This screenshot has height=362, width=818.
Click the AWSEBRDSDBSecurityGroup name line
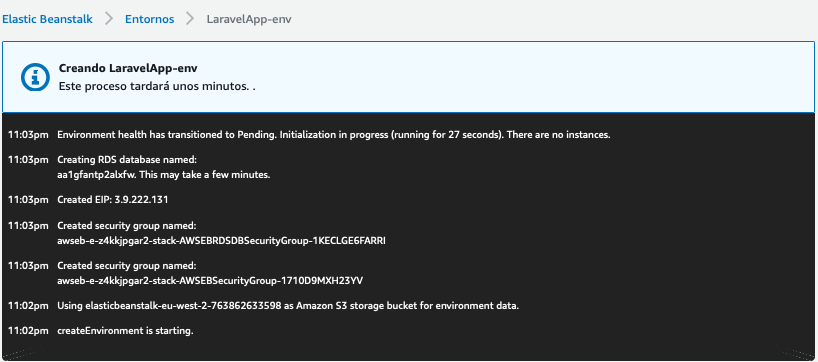click(x=221, y=241)
